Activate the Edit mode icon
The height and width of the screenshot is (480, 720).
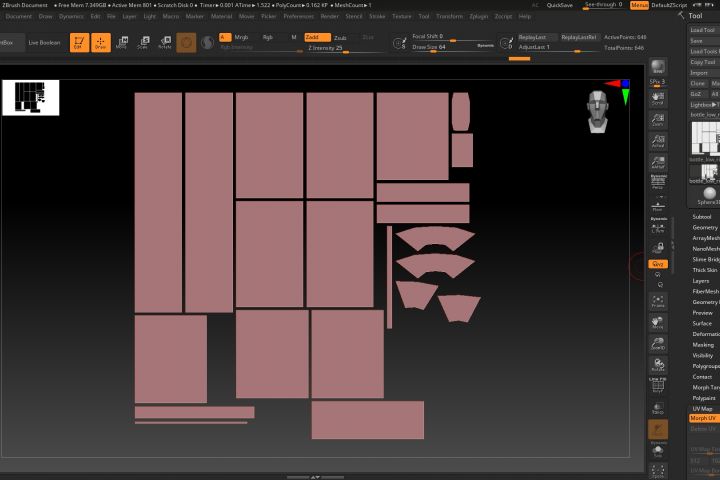79,42
